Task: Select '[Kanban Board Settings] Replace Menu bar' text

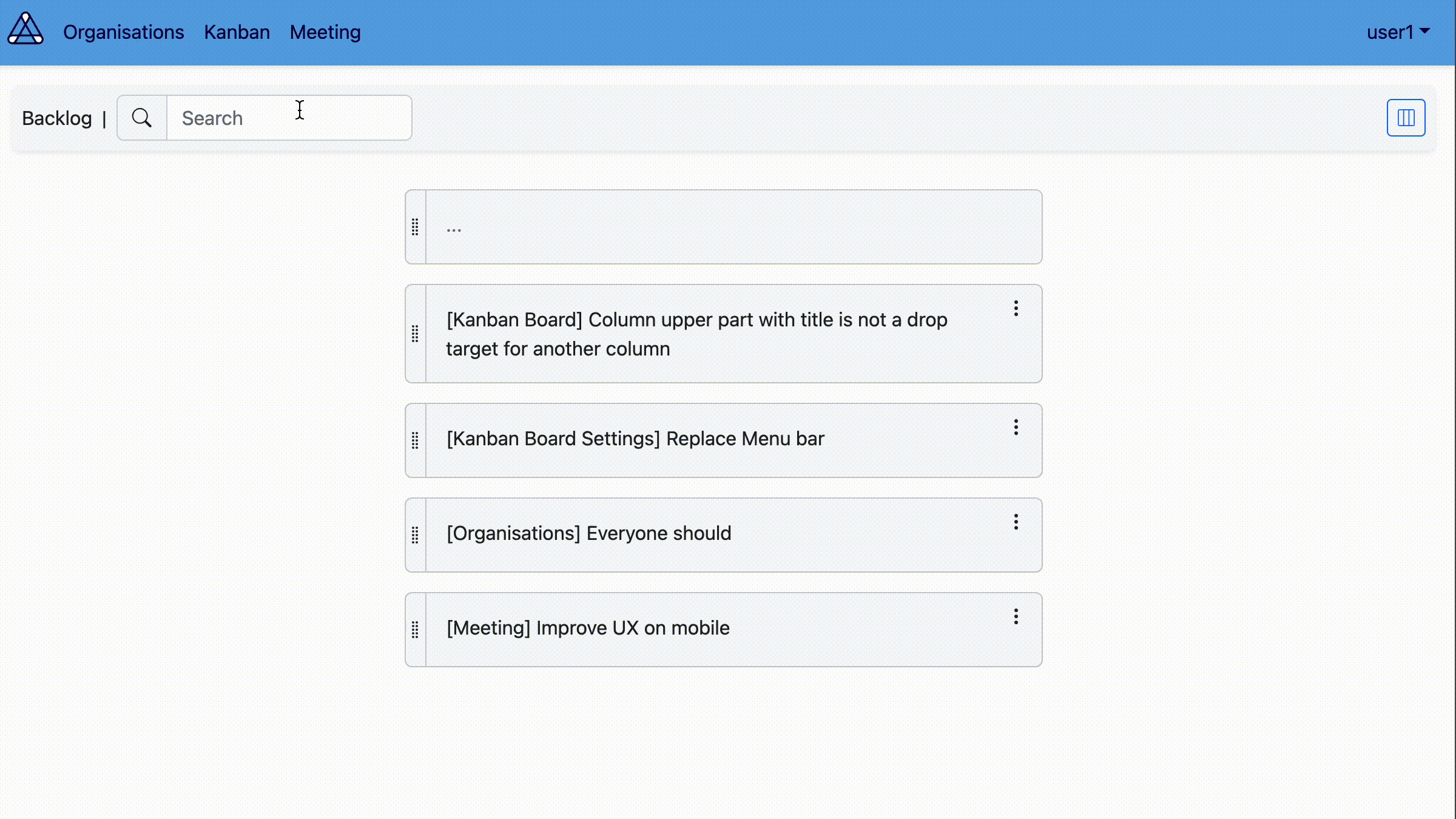Action: (635, 439)
